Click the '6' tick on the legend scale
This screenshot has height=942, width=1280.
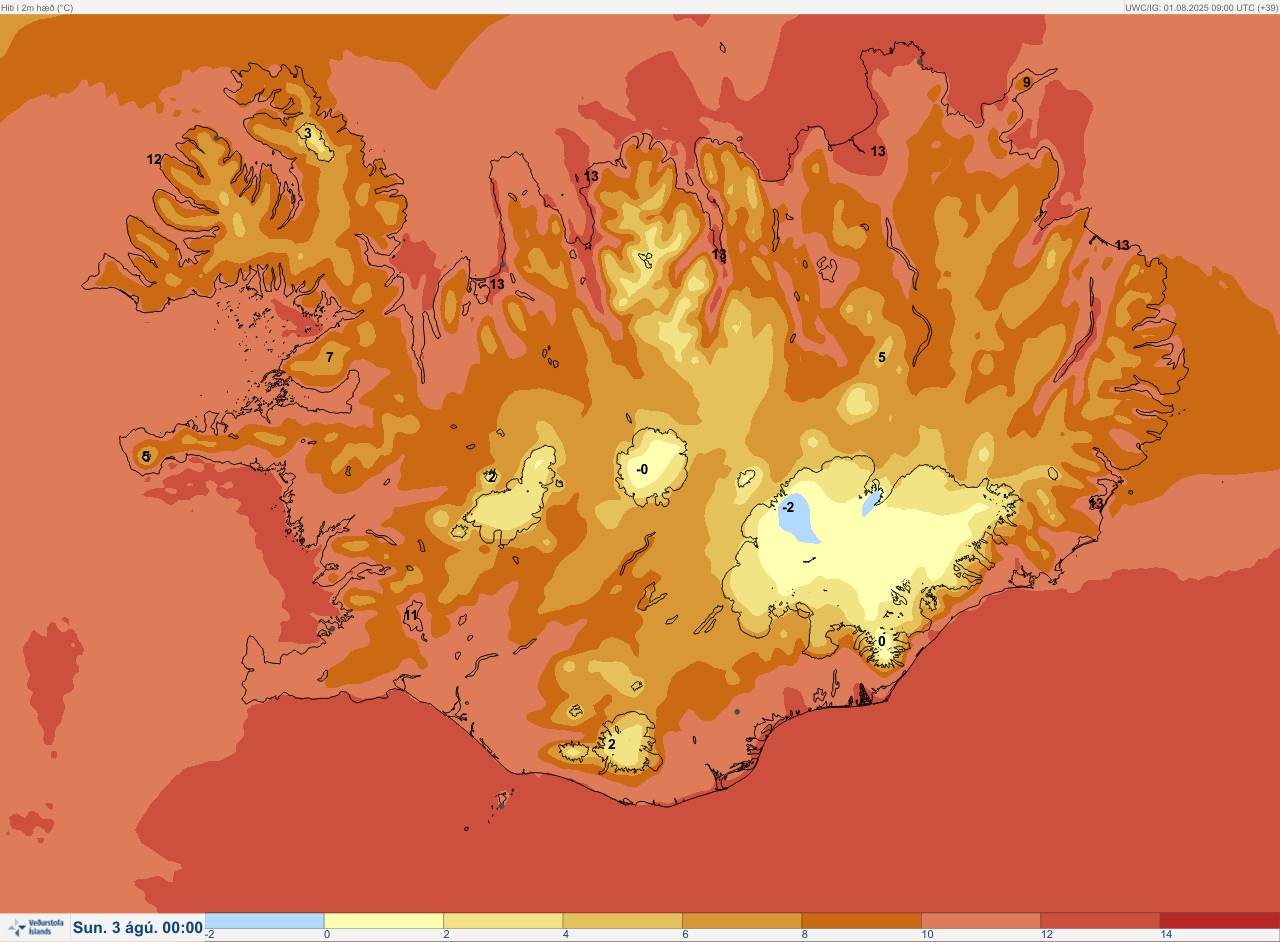[685, 934]
